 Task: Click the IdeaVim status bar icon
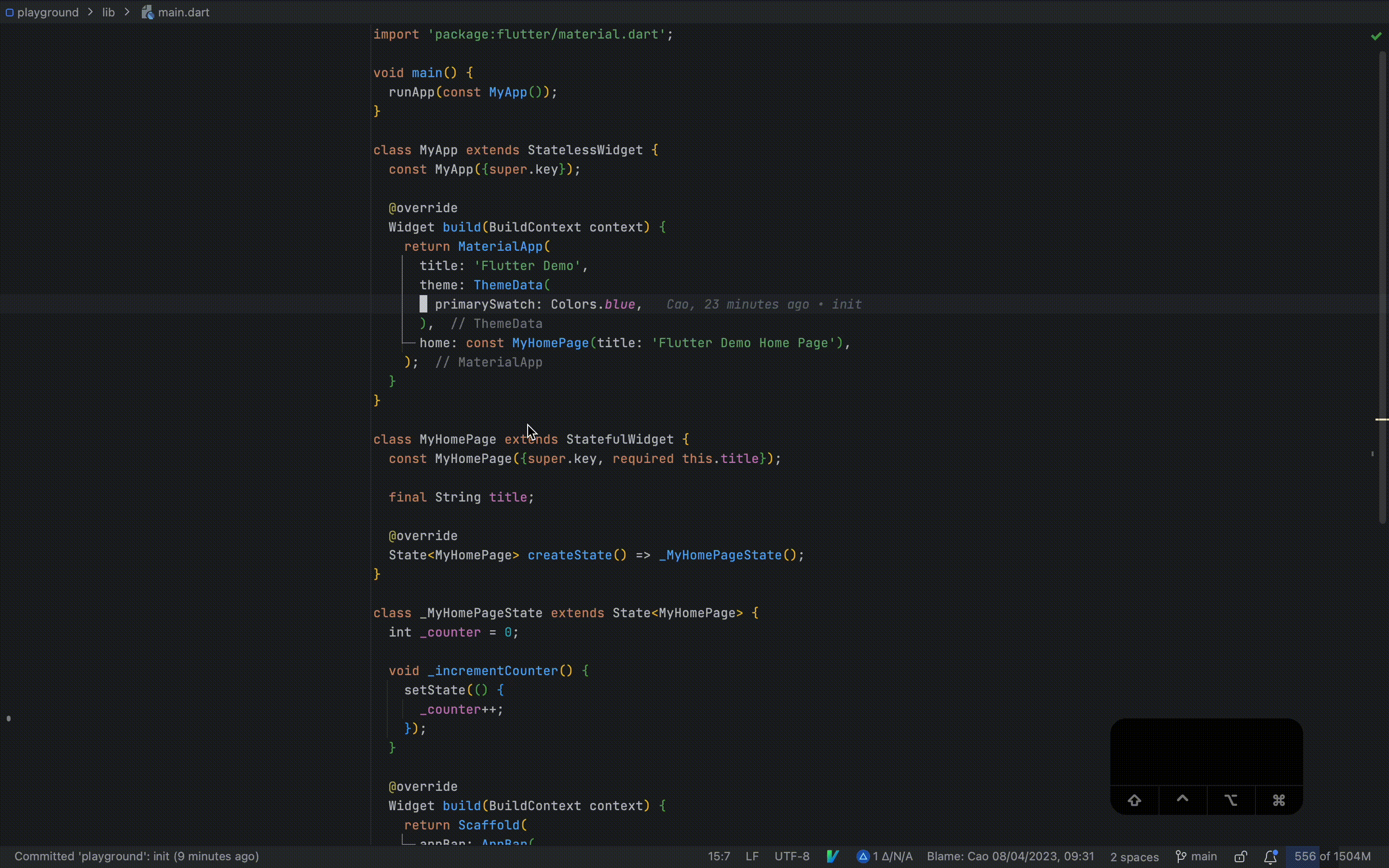pyautogui.click(x=832, y=856)
